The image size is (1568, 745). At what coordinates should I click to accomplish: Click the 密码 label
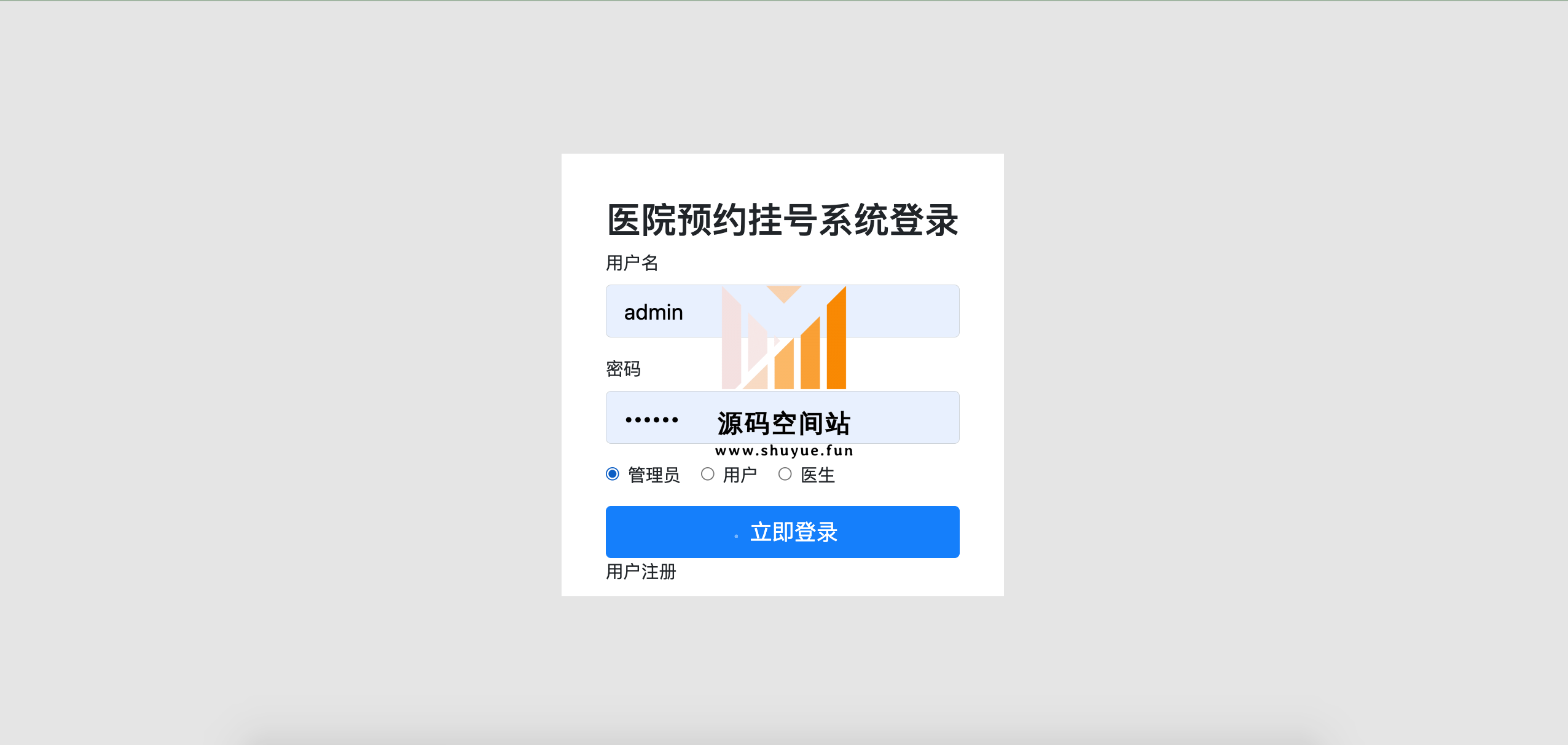coord(623,369)
